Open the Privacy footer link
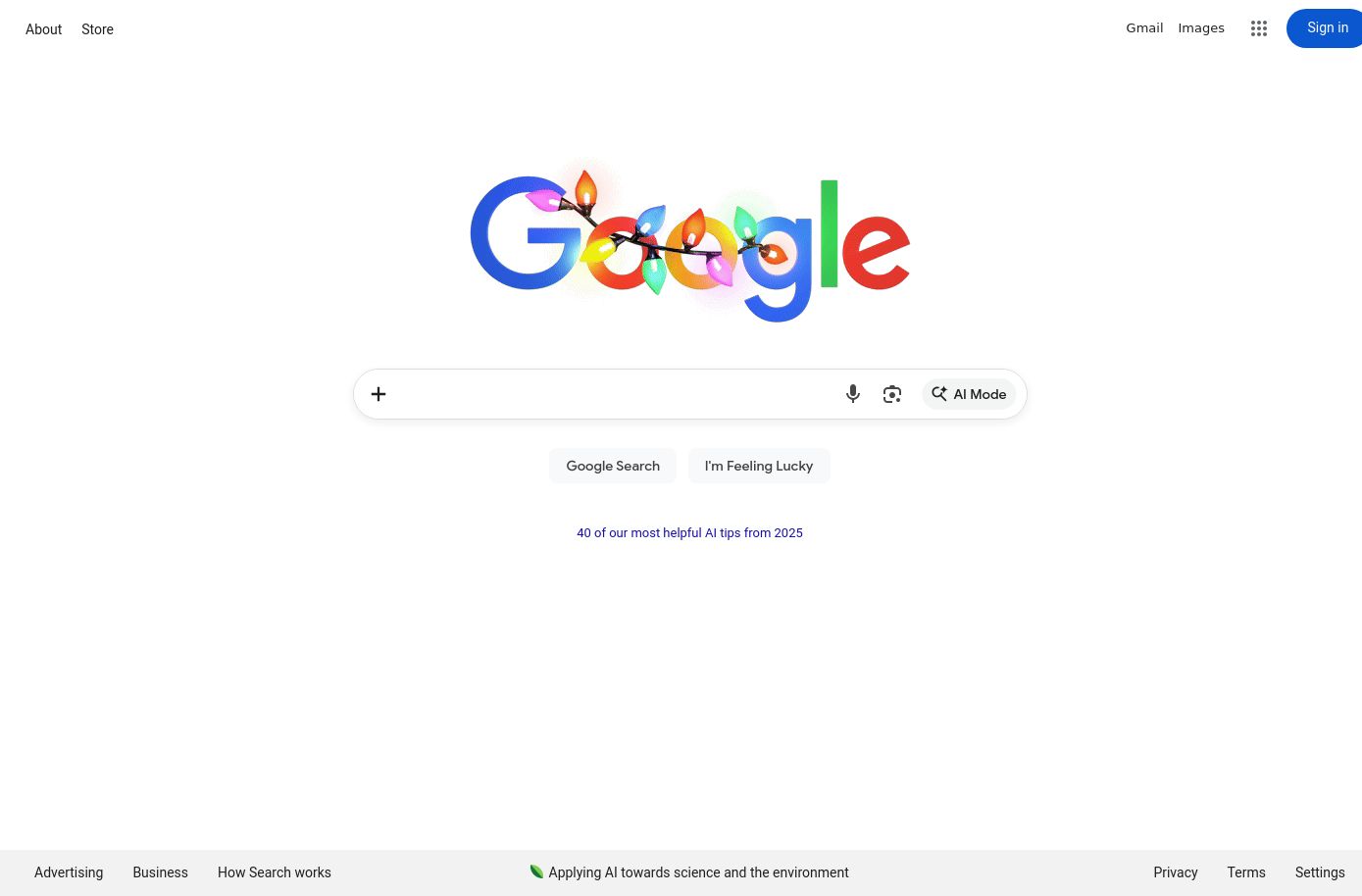This screenshot has width=1362, height=896. (1176, 872)
